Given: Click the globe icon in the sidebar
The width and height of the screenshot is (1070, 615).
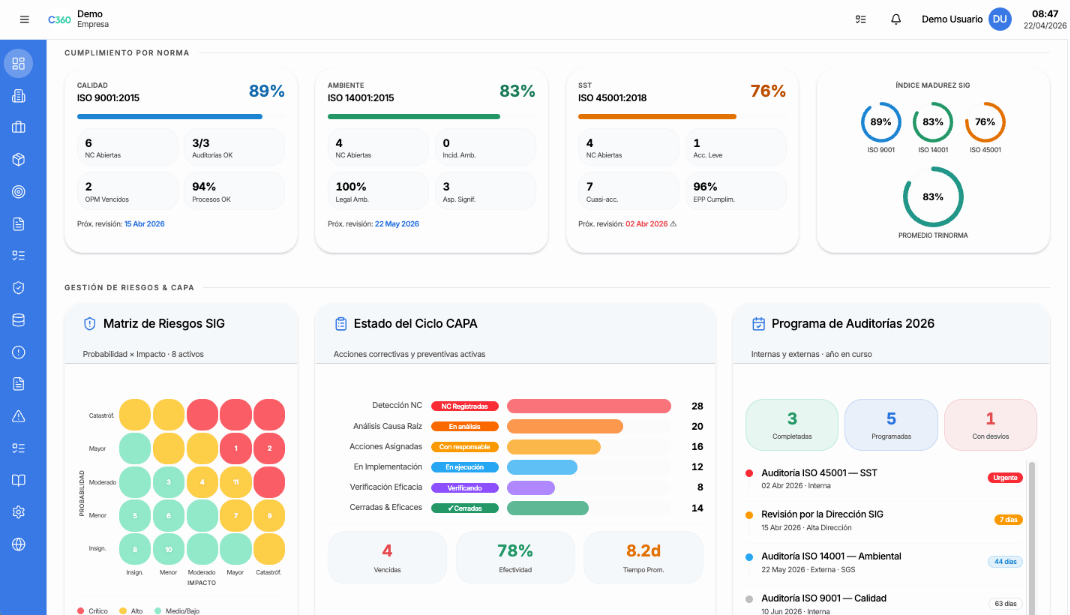Looking at the screenshot, I should [18, 544].
